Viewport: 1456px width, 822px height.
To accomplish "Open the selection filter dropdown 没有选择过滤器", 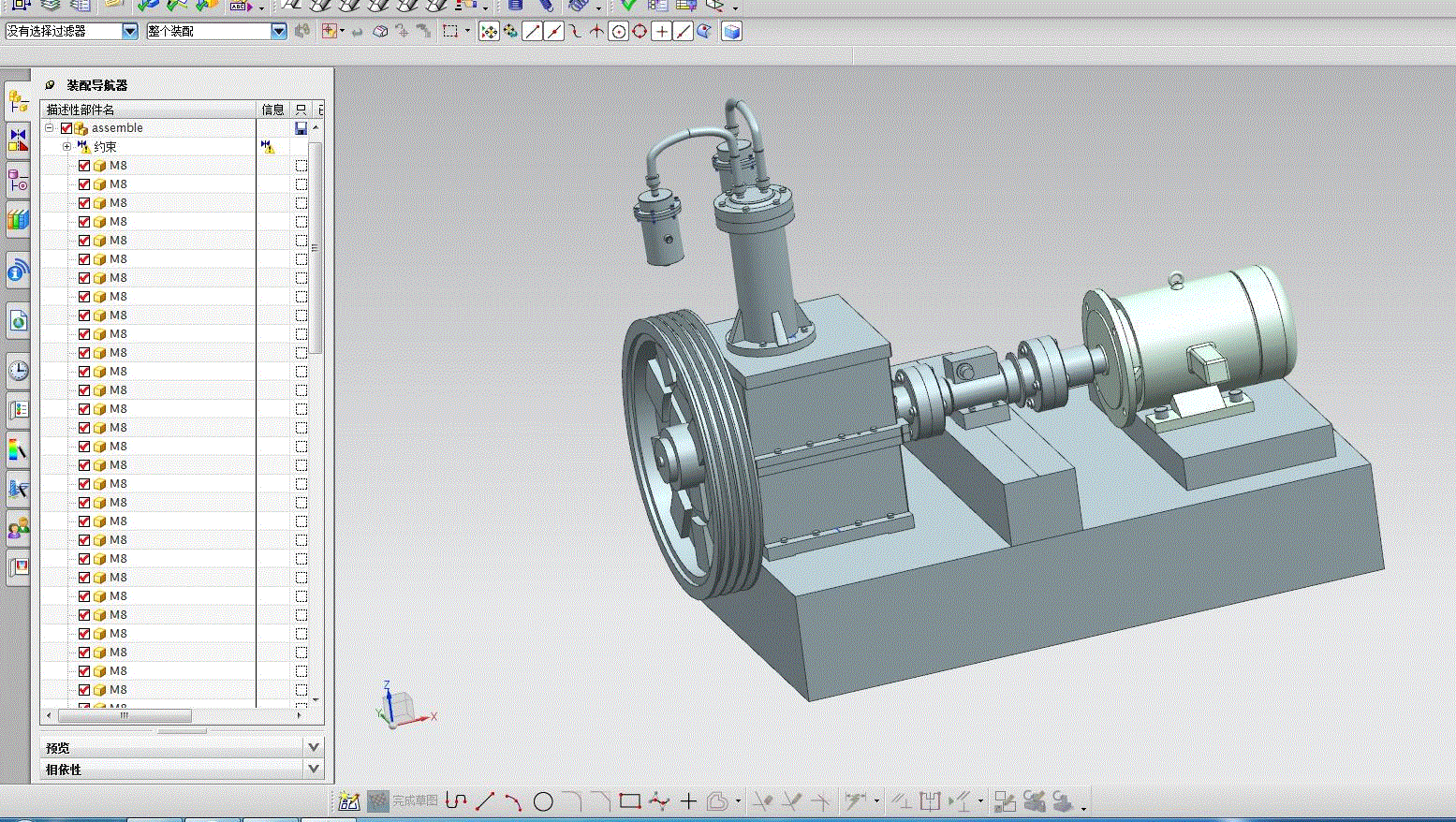I will tap(130, 31).
